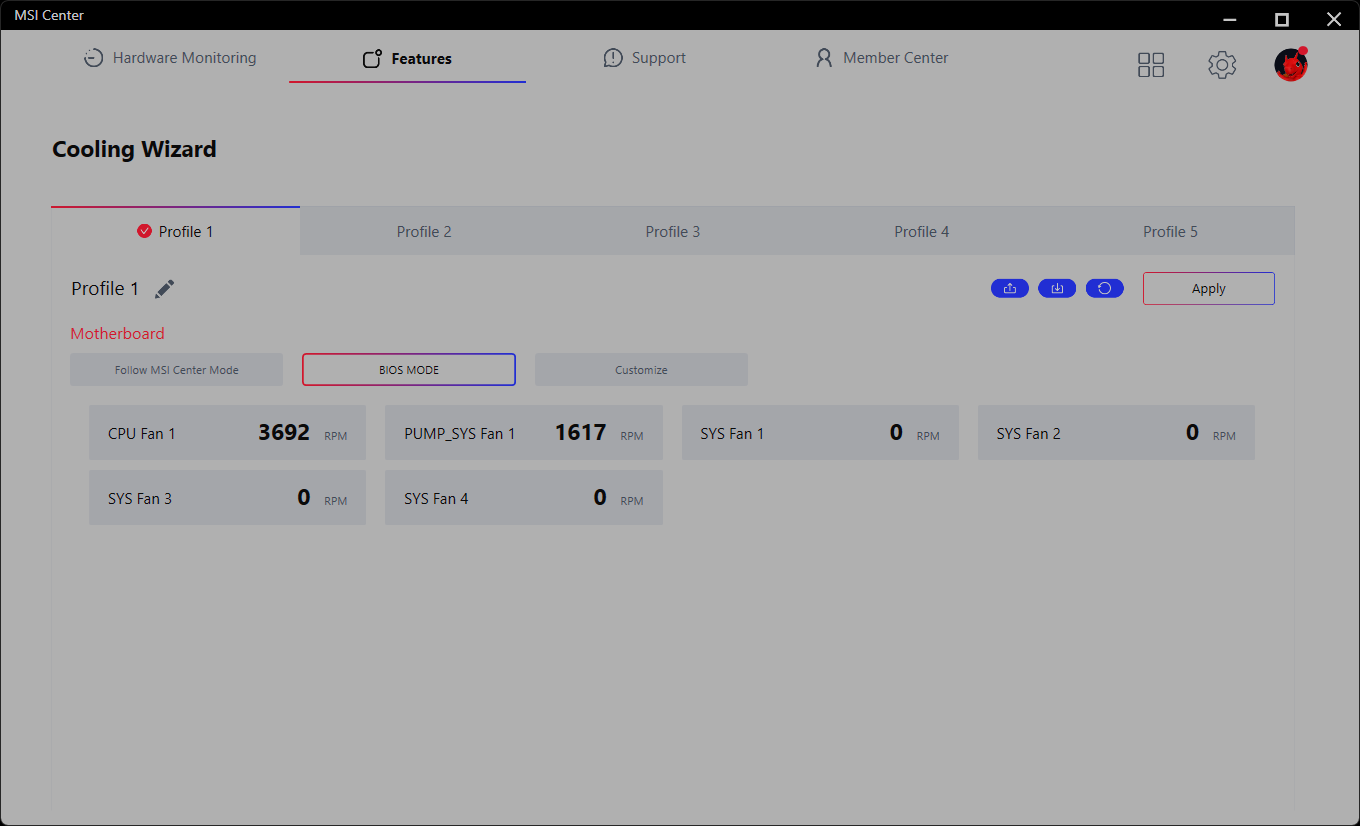Select the BIOS MODE option
This screenshot has height=826, width=1360.
409,370
